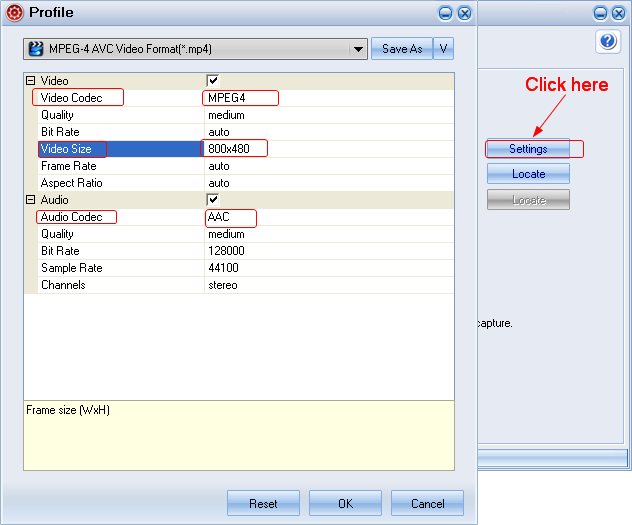The height and width of the screenshot is (525, 632).
Task: Select the MPEG-4 AVC Video Format combo box
Action: click(195, 49)
